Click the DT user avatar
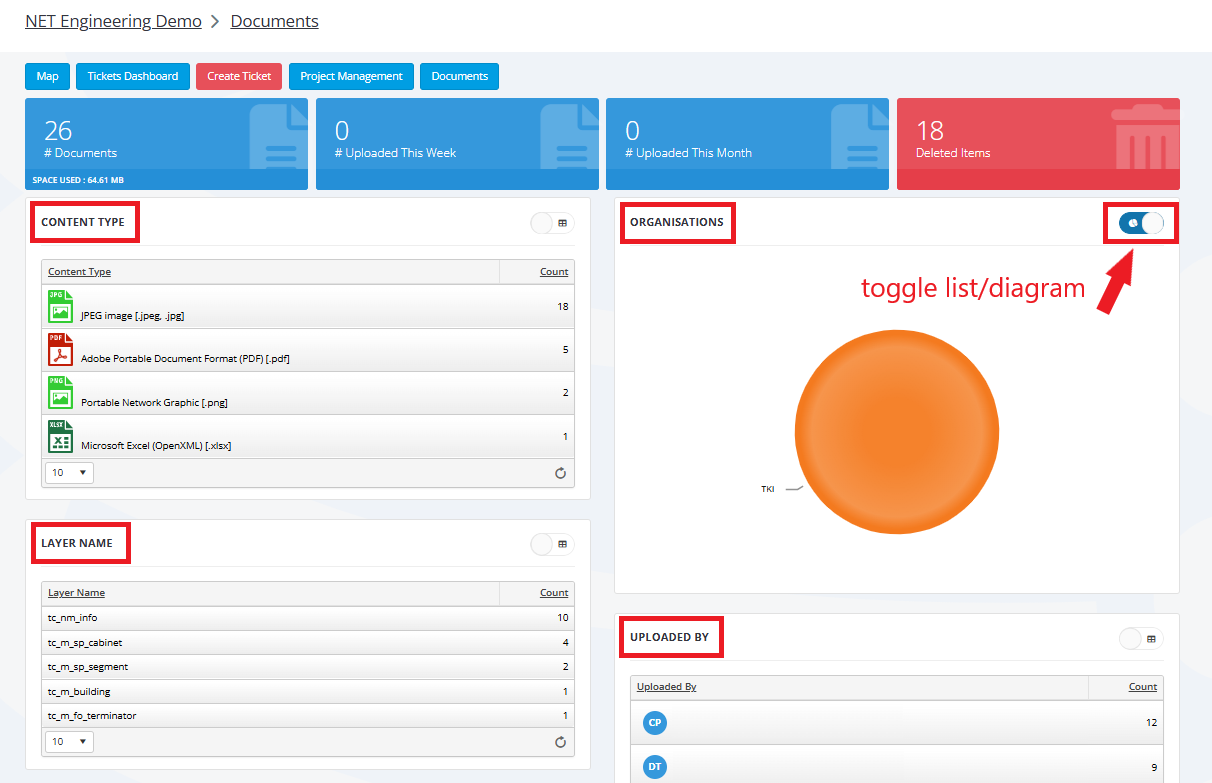This screenshot has width=1212, height=783. [x=655, y=767]
